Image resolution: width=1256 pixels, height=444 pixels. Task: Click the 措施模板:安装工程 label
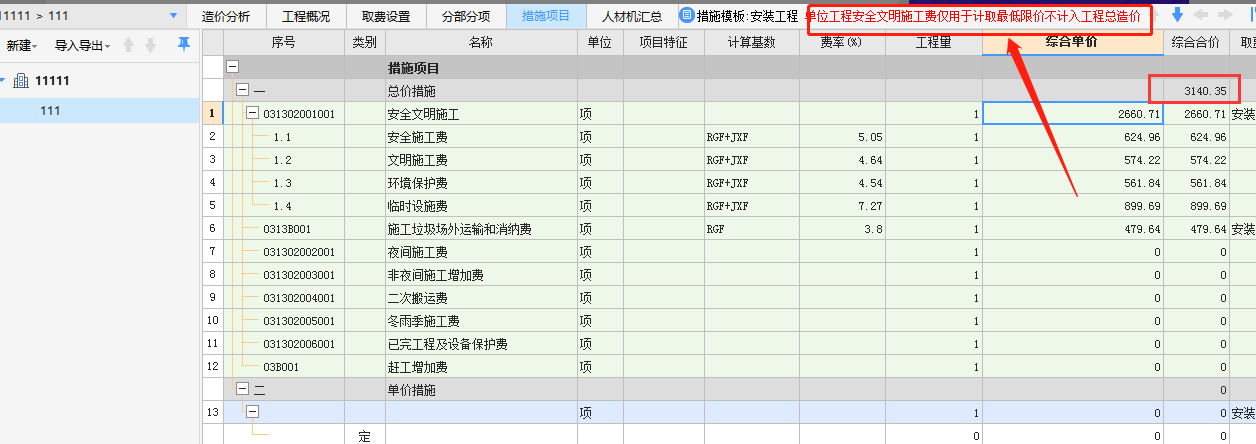click(x=747, y=16)
